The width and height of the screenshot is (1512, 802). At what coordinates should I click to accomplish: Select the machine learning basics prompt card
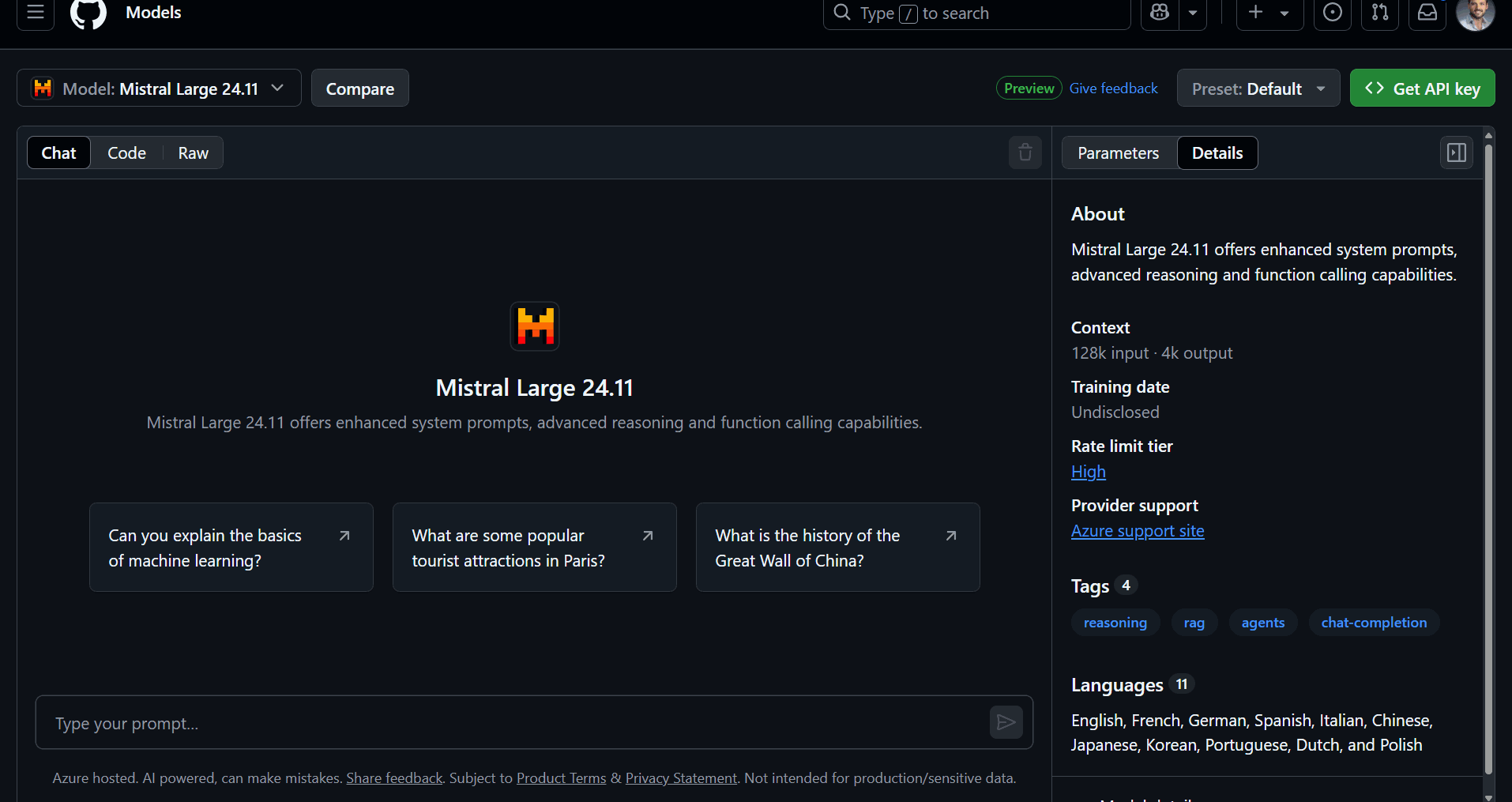tap(231, 548)
